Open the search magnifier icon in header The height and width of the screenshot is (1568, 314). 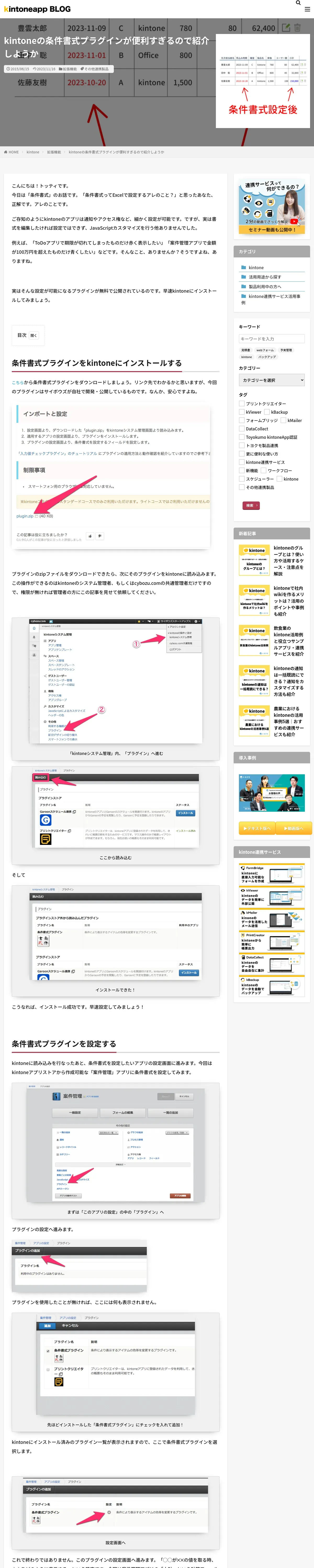coord(298,3)
